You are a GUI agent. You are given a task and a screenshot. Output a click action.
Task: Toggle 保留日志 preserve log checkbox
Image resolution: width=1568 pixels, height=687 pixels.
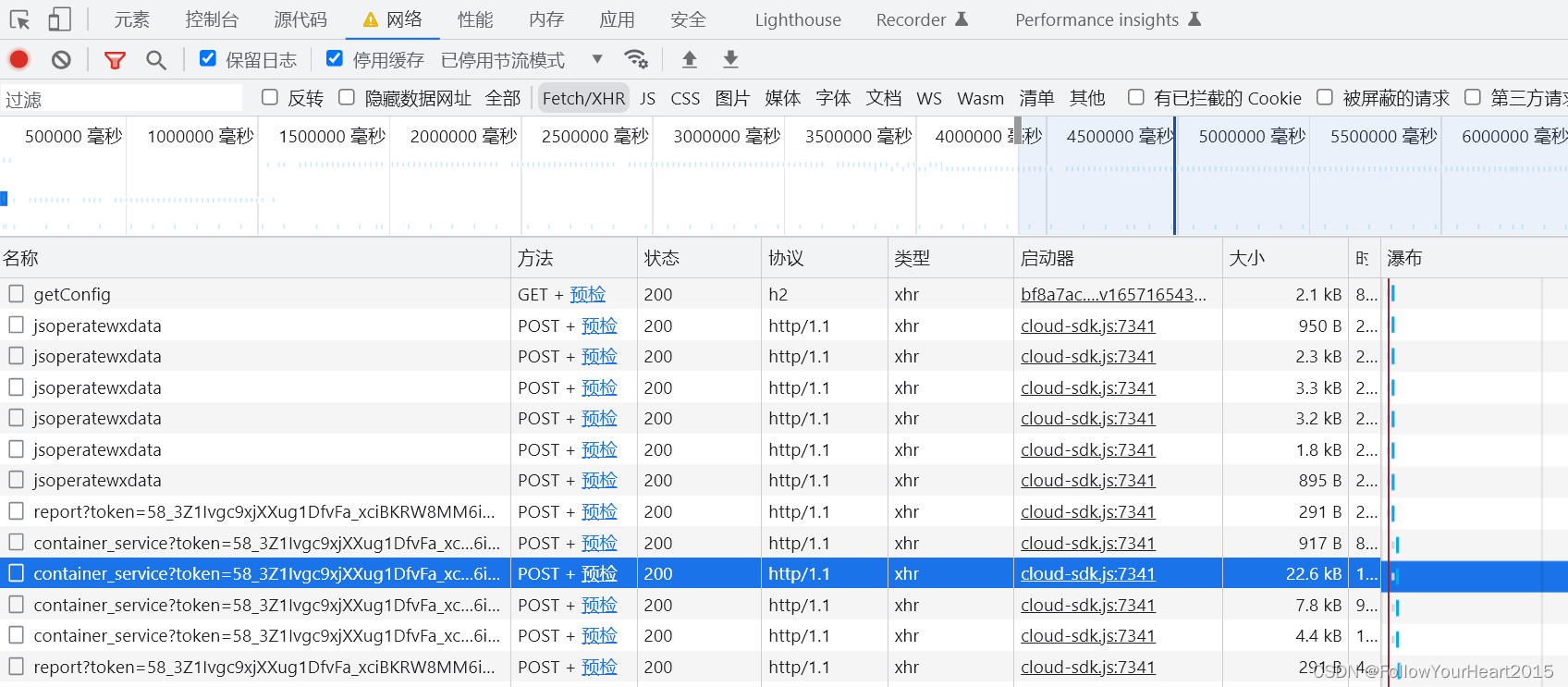[208, 58]
